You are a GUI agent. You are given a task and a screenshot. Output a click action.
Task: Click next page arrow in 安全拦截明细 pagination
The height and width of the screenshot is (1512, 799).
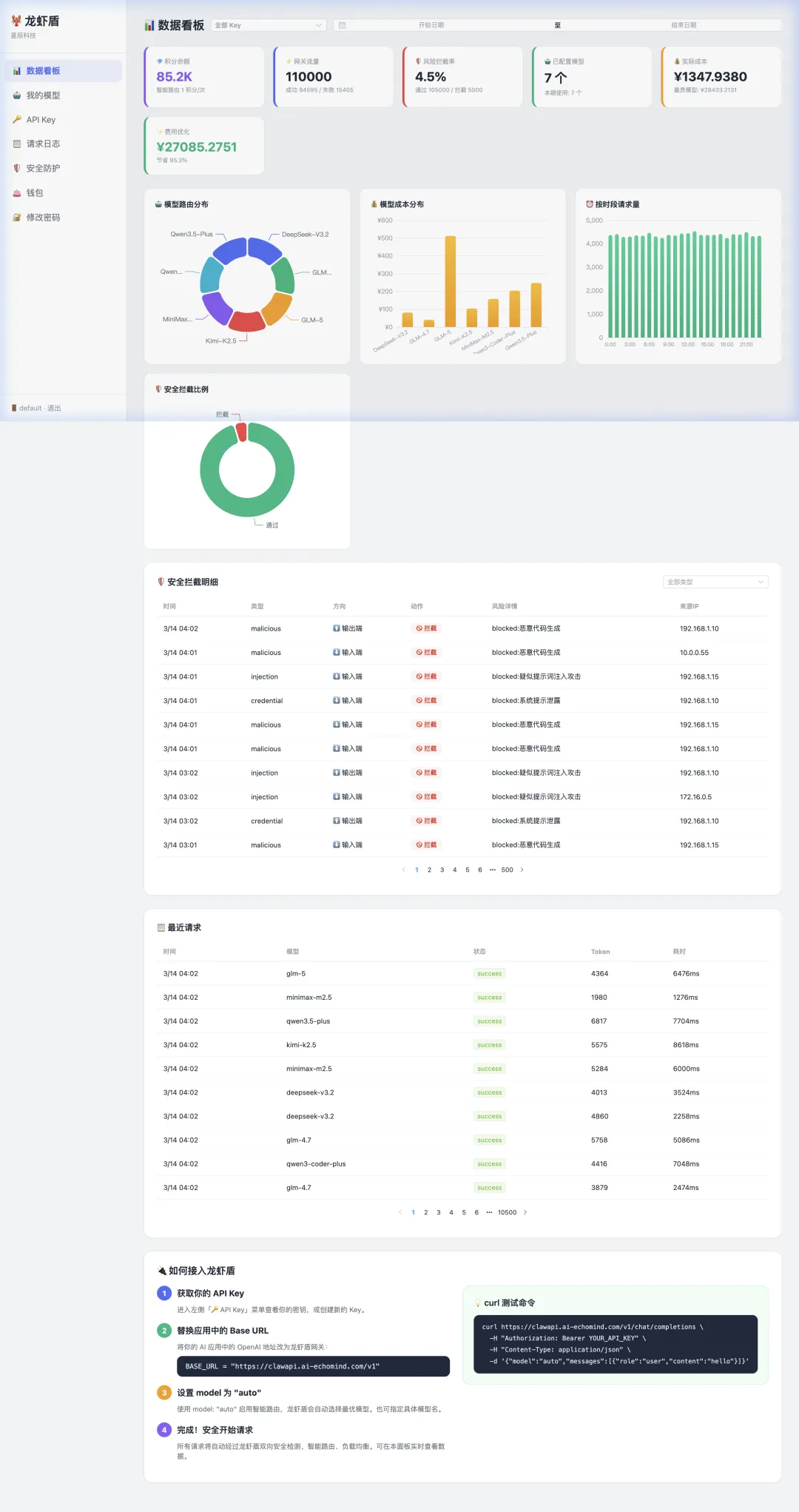[x=522, y=870]
